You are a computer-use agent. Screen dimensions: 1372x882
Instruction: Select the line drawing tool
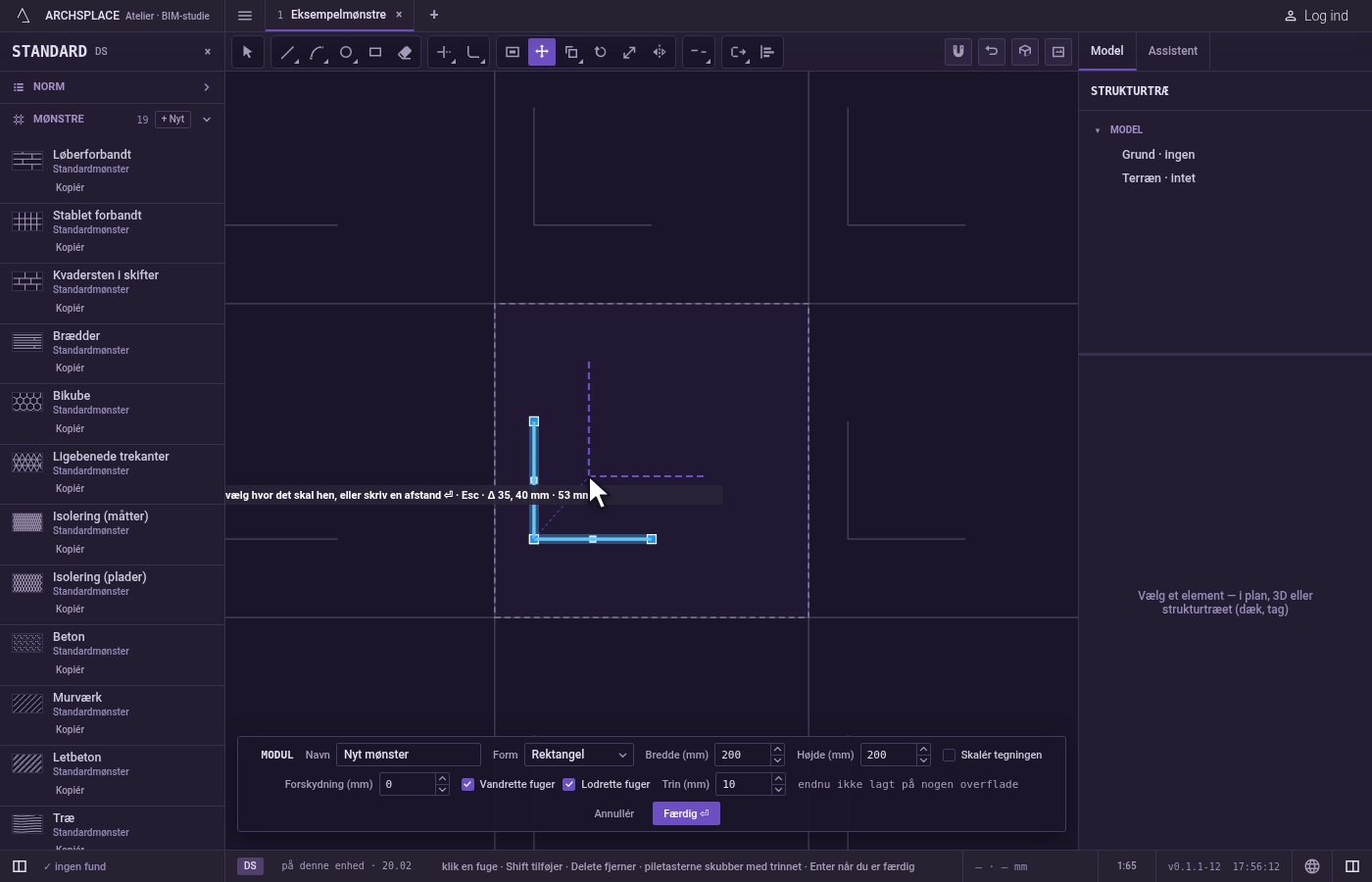[287, 52]
